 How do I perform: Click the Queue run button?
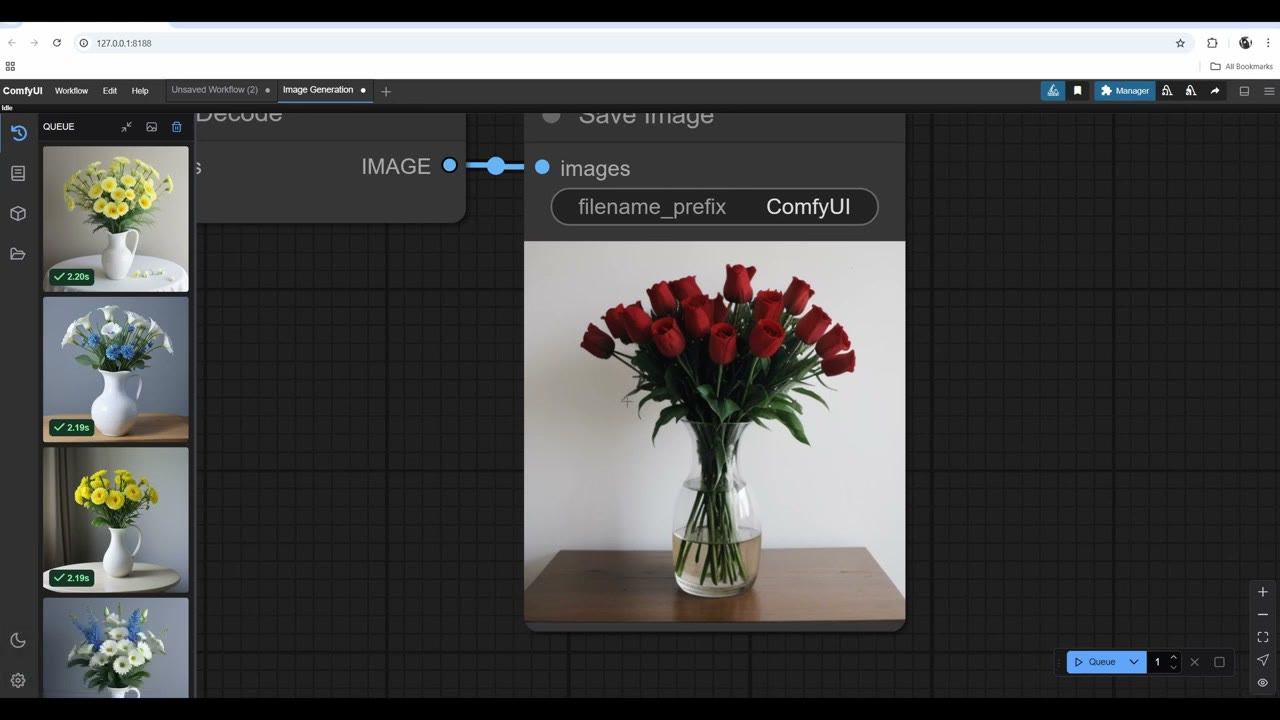[x=1095, y=662]
